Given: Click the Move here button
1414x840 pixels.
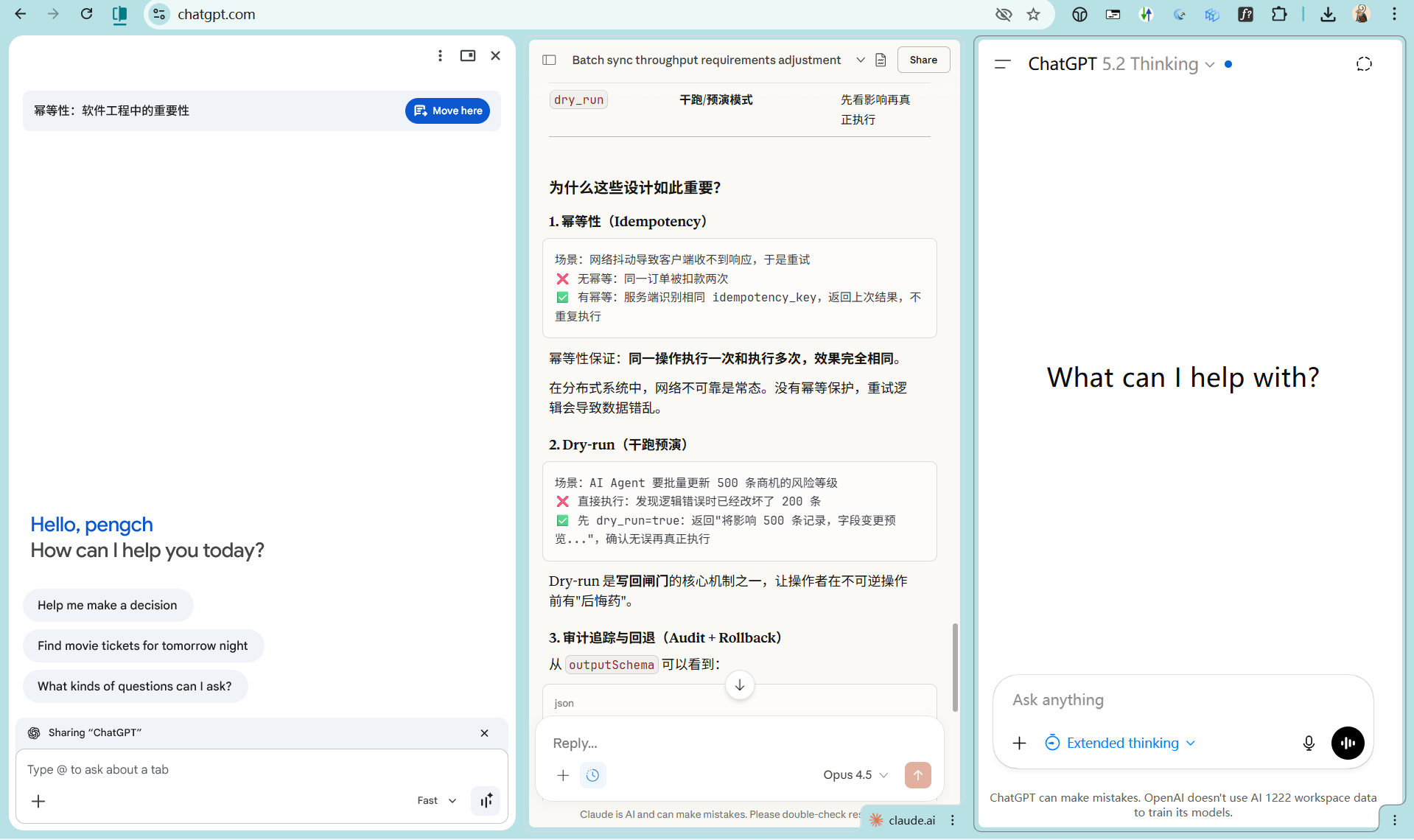Looking at the screenshot, I should tap(447, 111).
